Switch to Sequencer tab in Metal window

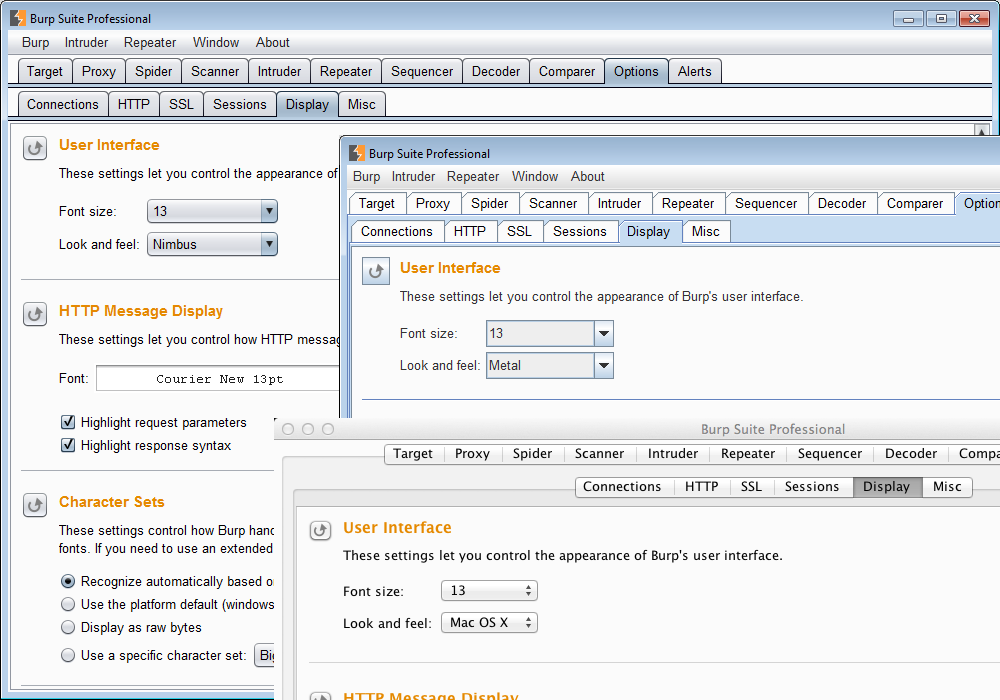766,203
